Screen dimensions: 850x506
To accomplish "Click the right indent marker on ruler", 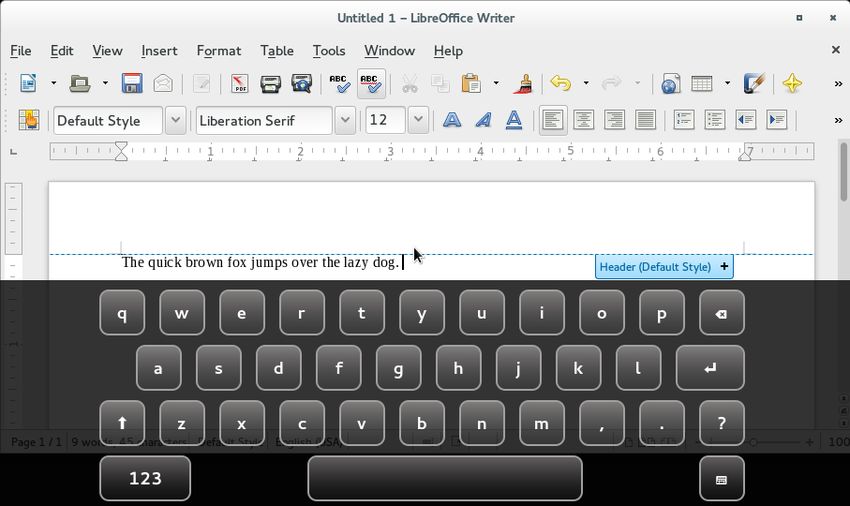I will click(745, 155).
